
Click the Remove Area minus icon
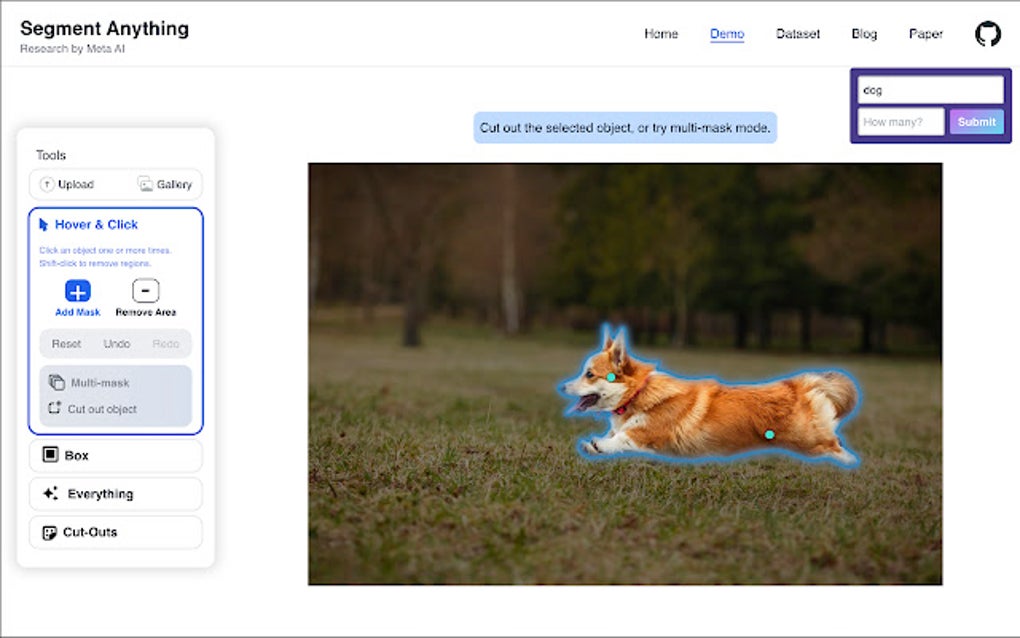point(146,291)
